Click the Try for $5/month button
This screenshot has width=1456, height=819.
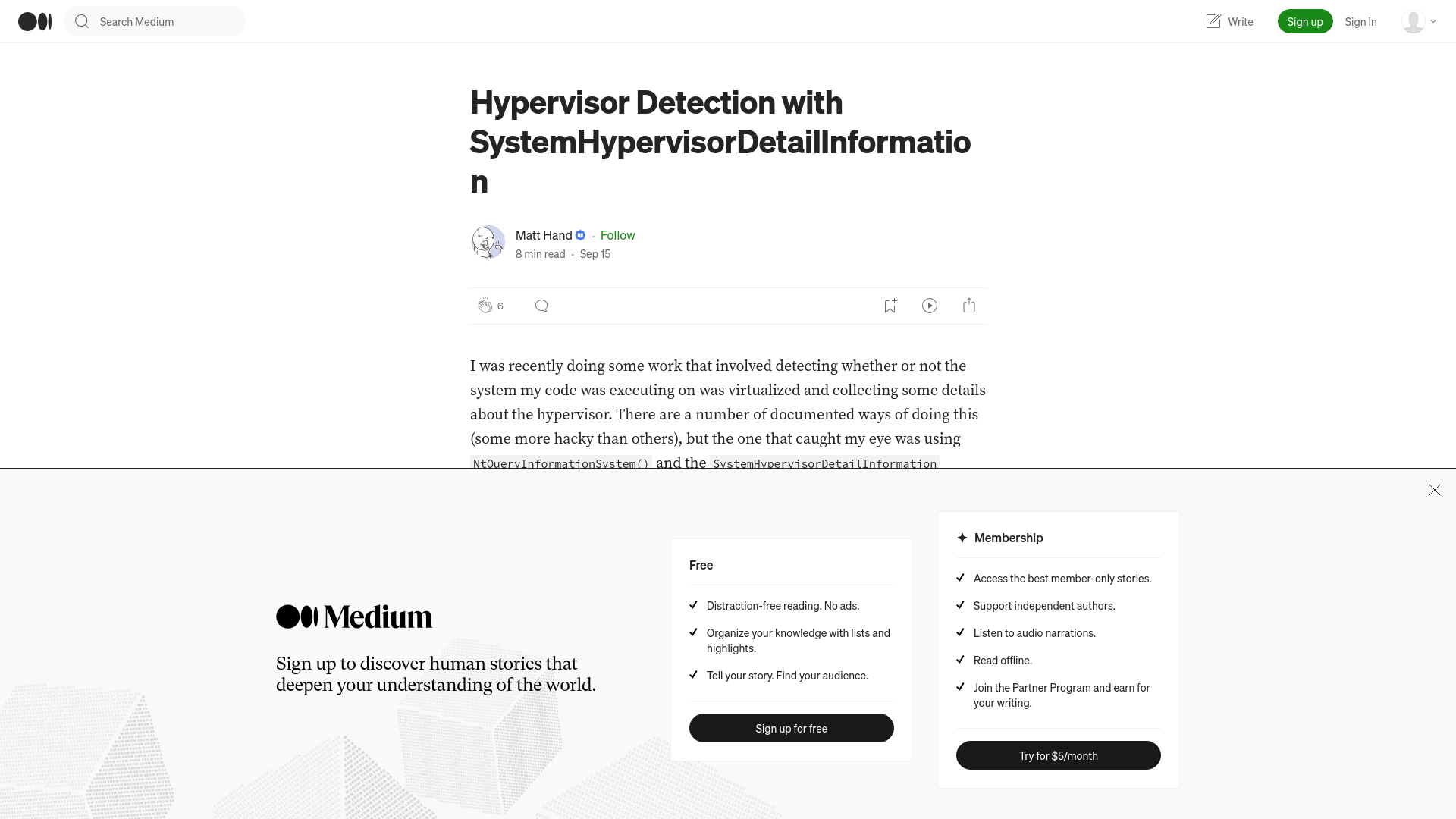[x=1058, y=756]
